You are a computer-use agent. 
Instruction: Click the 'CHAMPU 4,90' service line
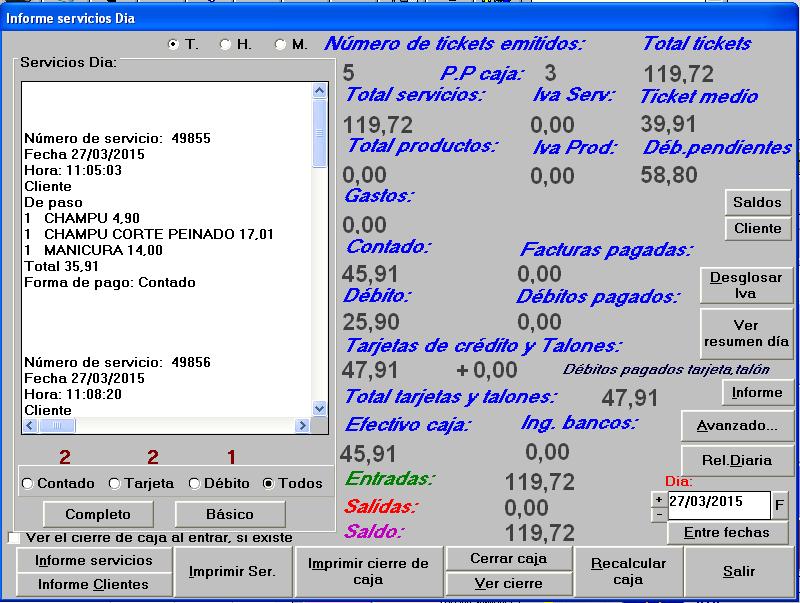(82, 218)
